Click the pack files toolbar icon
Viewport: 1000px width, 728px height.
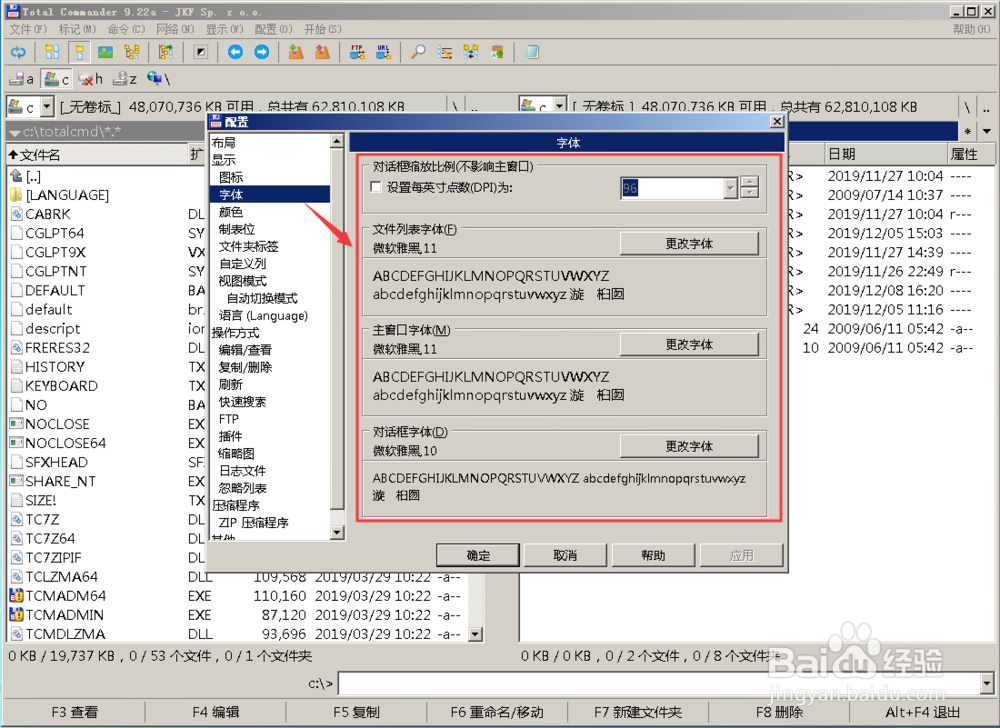[x=295, y=52]
